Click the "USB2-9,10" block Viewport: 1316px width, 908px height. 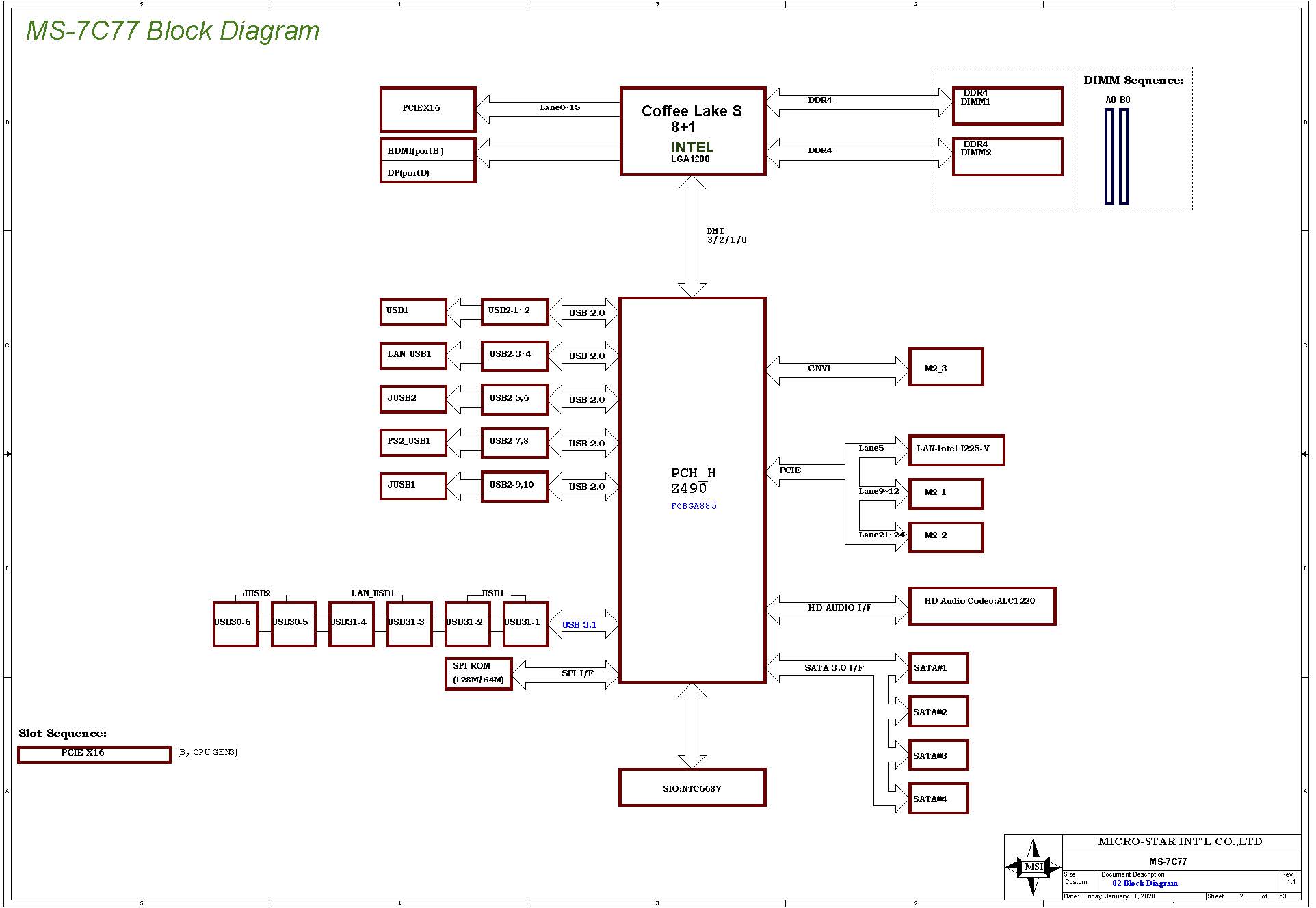click(x=514, y=486)
